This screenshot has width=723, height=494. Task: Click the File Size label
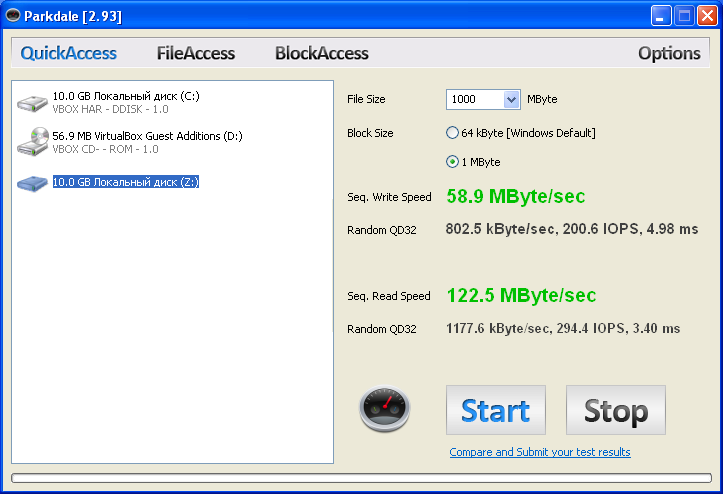point(366,99)
